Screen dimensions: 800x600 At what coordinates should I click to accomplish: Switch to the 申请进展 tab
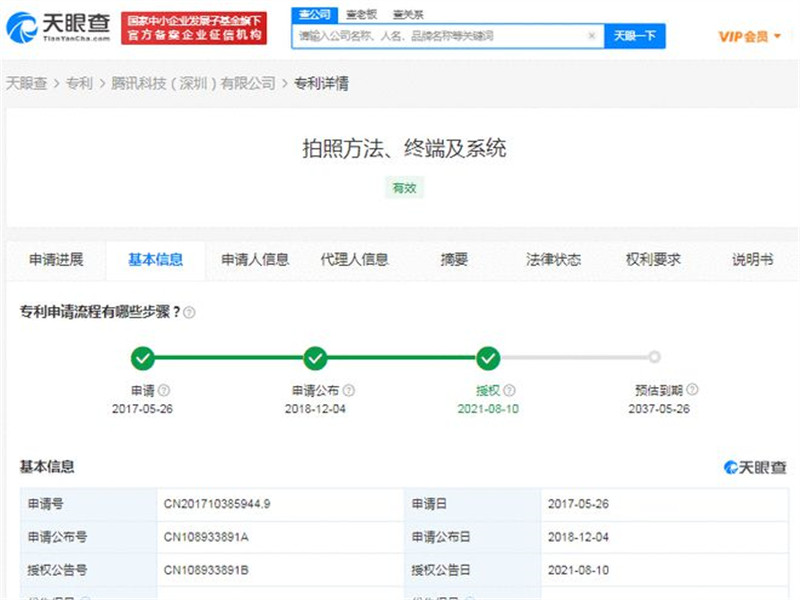pos(56,260)
